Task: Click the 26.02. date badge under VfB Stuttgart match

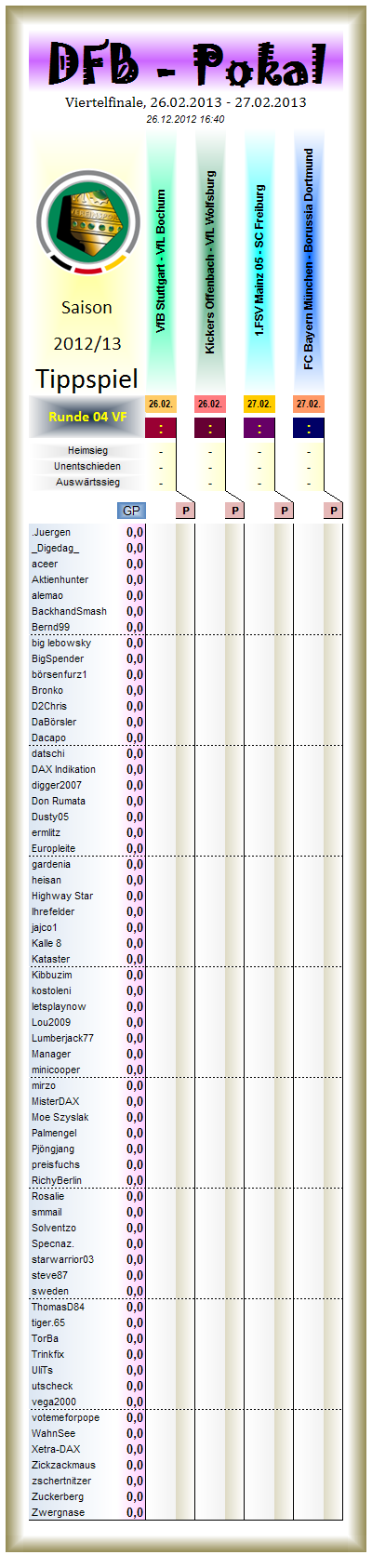Action: click(x=161, y=404)
